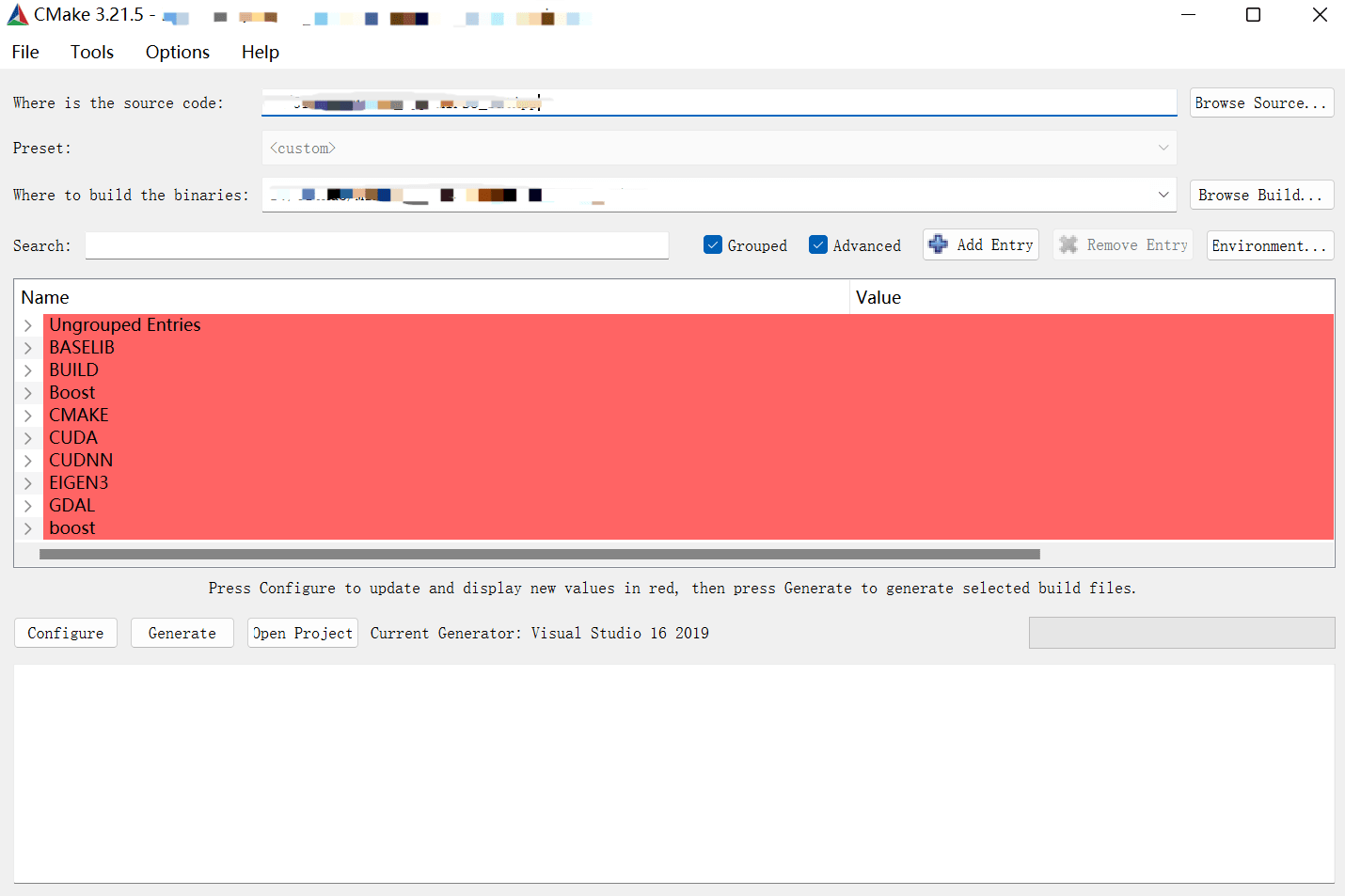Click inside the Search field
The width and height of the screenshot is (1345, 896).
376,245
